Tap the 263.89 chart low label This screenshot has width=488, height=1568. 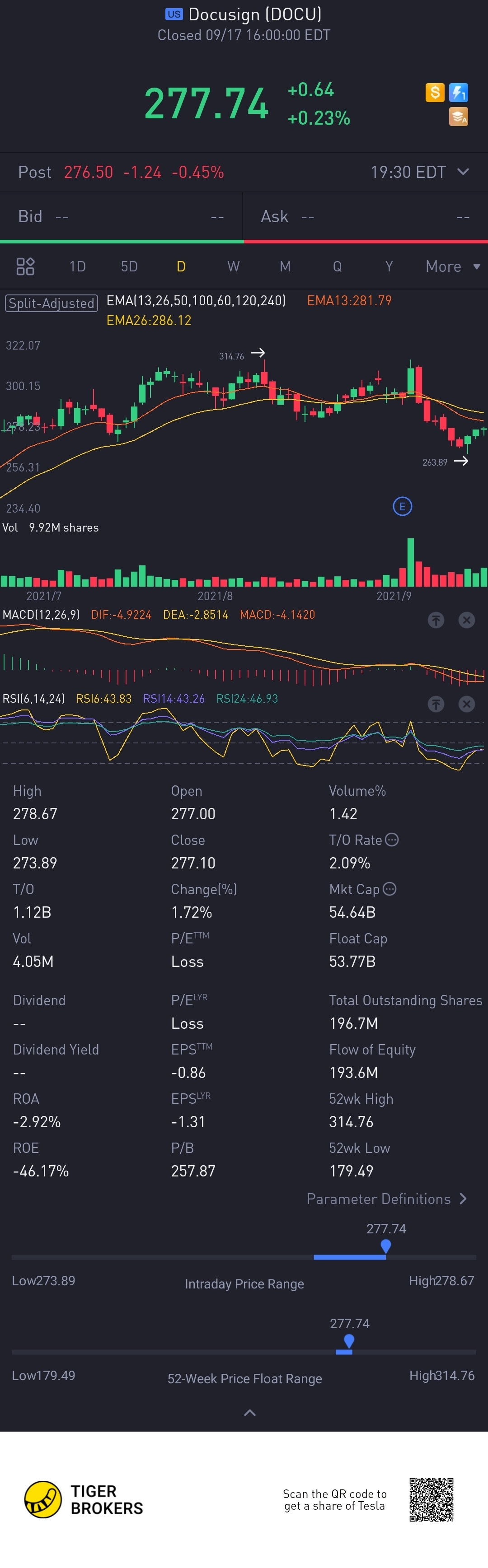435,462
